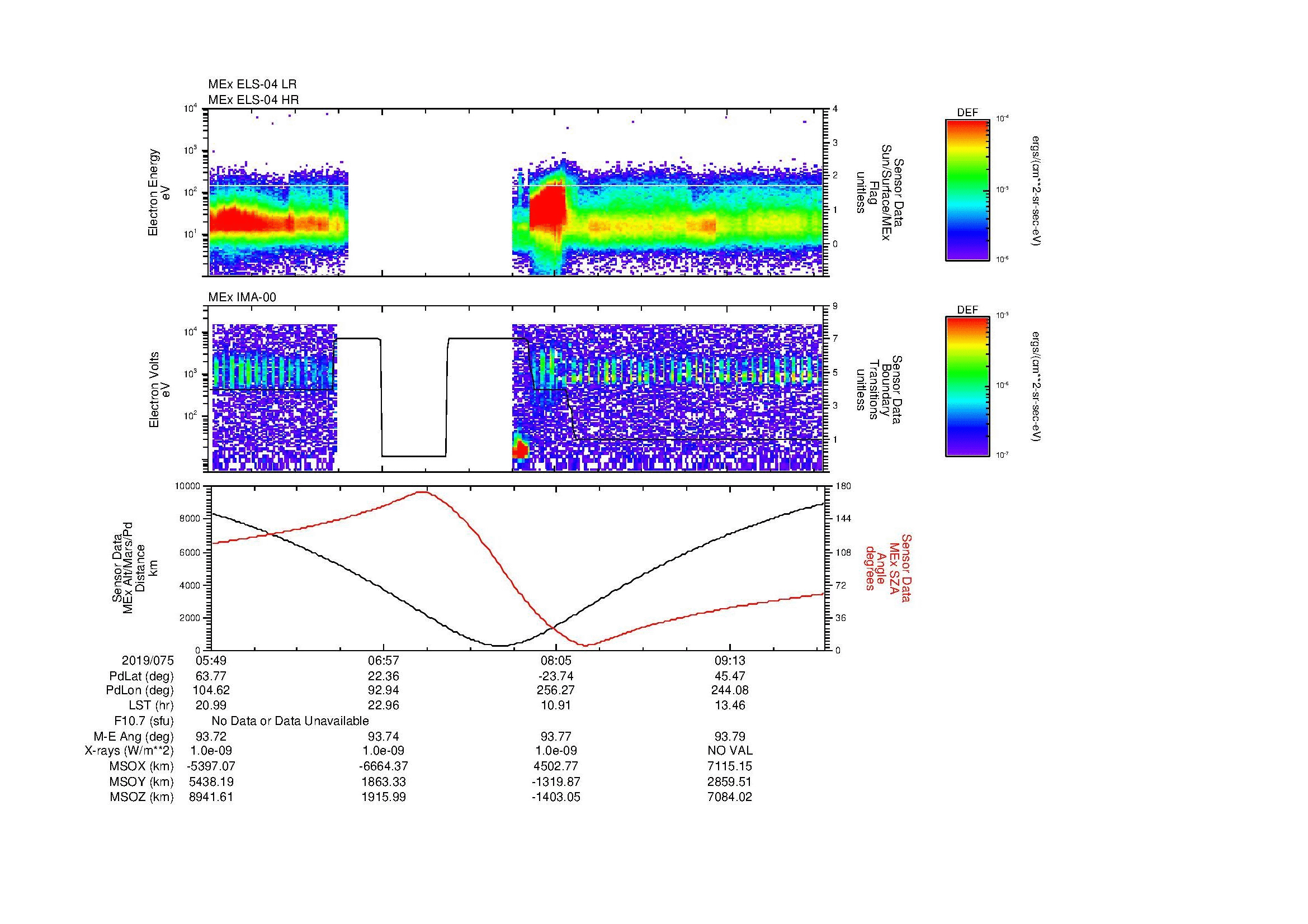Screen dimensions: 1308x924
Task: Click the 08:05 time tick label
Action: 556,661
